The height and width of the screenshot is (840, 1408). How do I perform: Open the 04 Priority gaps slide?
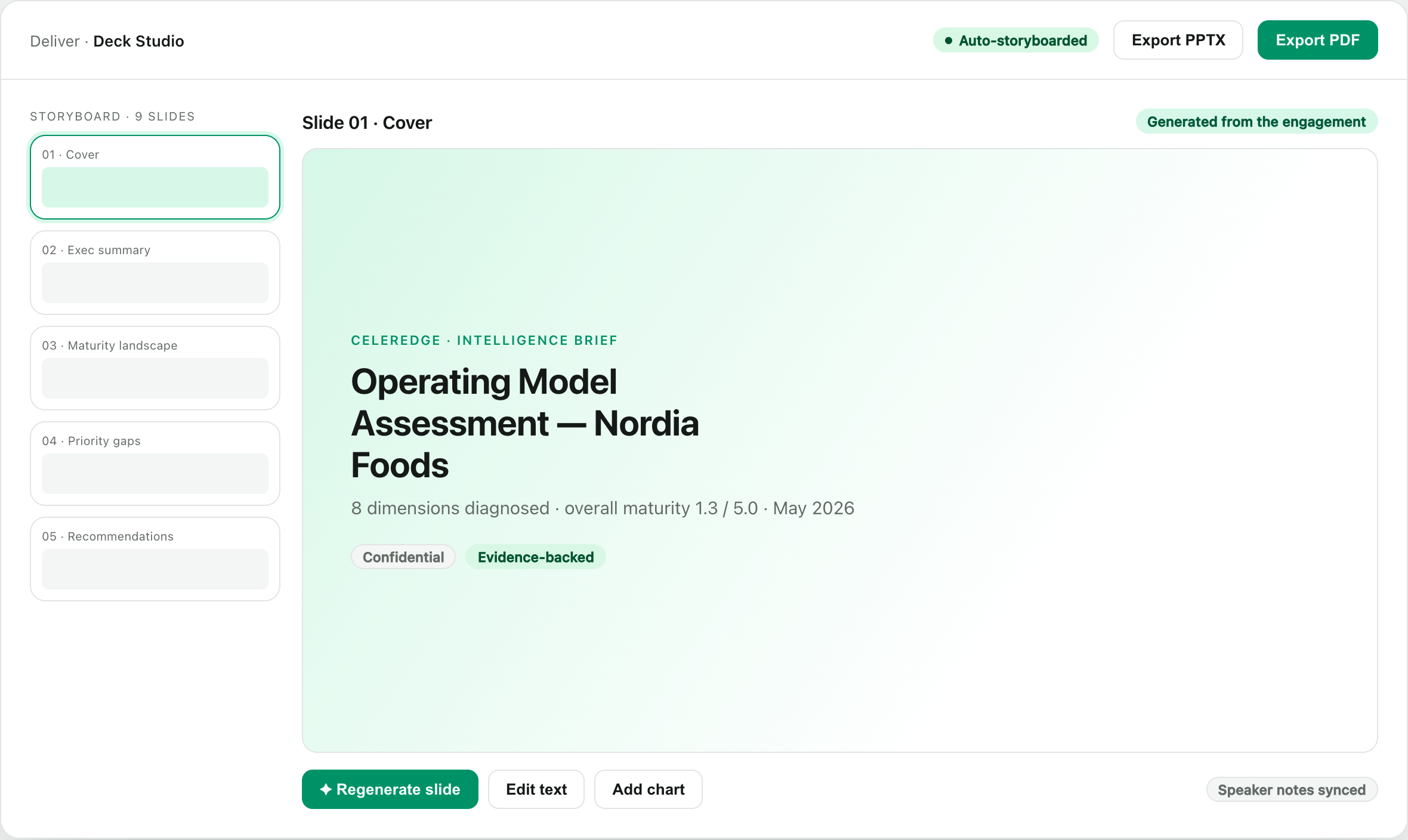click(x=155, y=464)
